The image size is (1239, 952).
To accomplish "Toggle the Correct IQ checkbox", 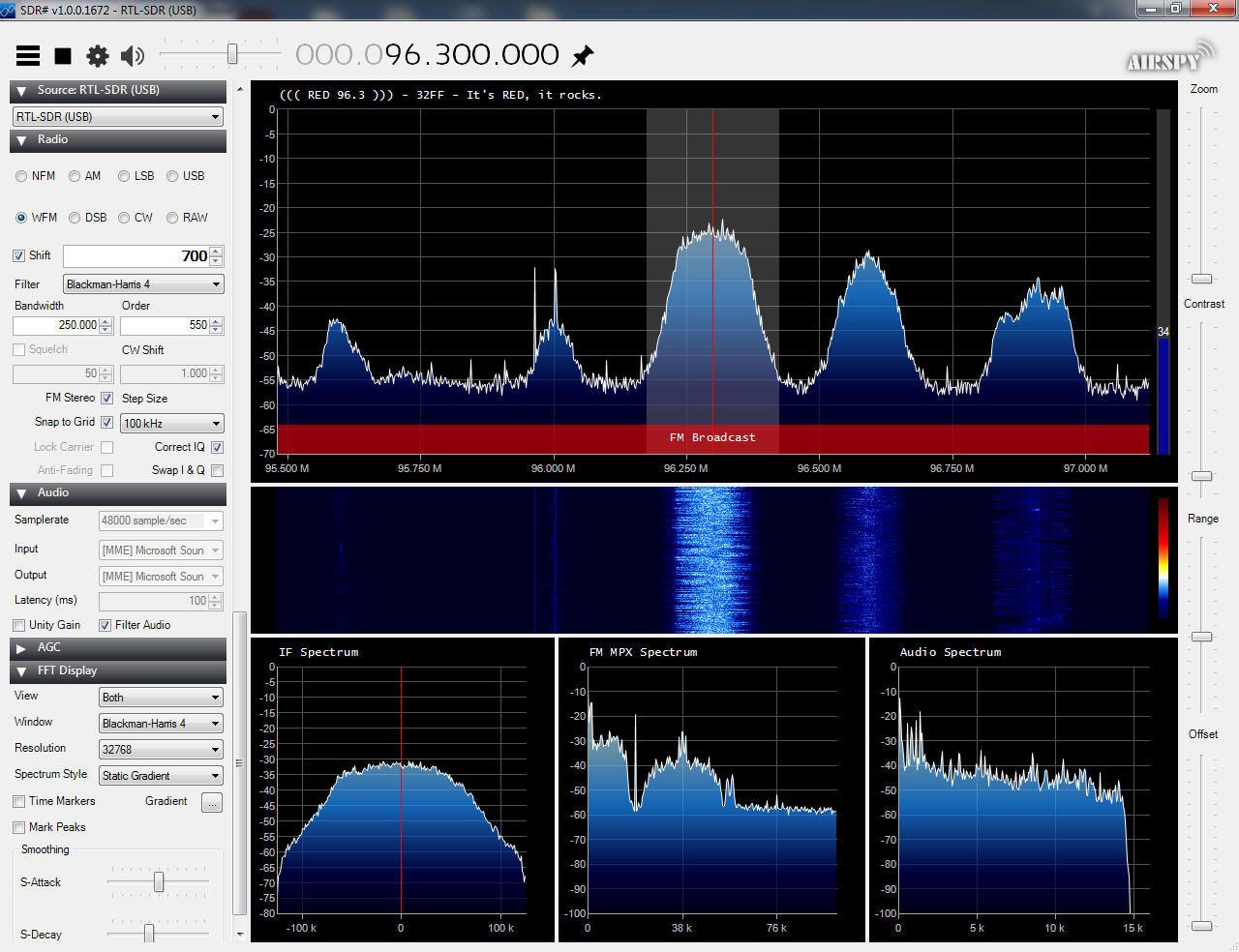I will [218, 448].
